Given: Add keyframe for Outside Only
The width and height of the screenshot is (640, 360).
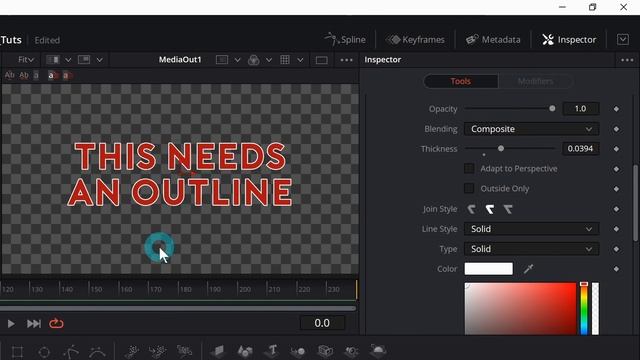Looking at the screenshot, I should (x=616, y=189).
